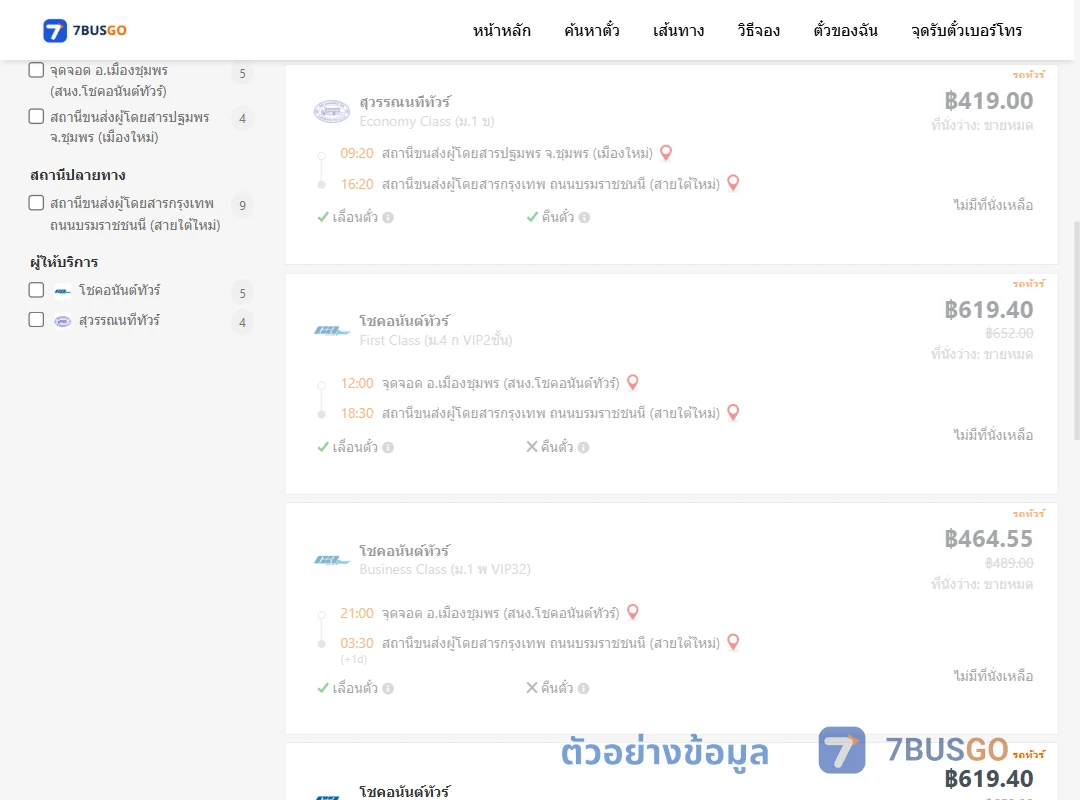Click เลื่อนตั๋ว info icon on 12:00 trip

pyautogui.click(x=388, y=448)
